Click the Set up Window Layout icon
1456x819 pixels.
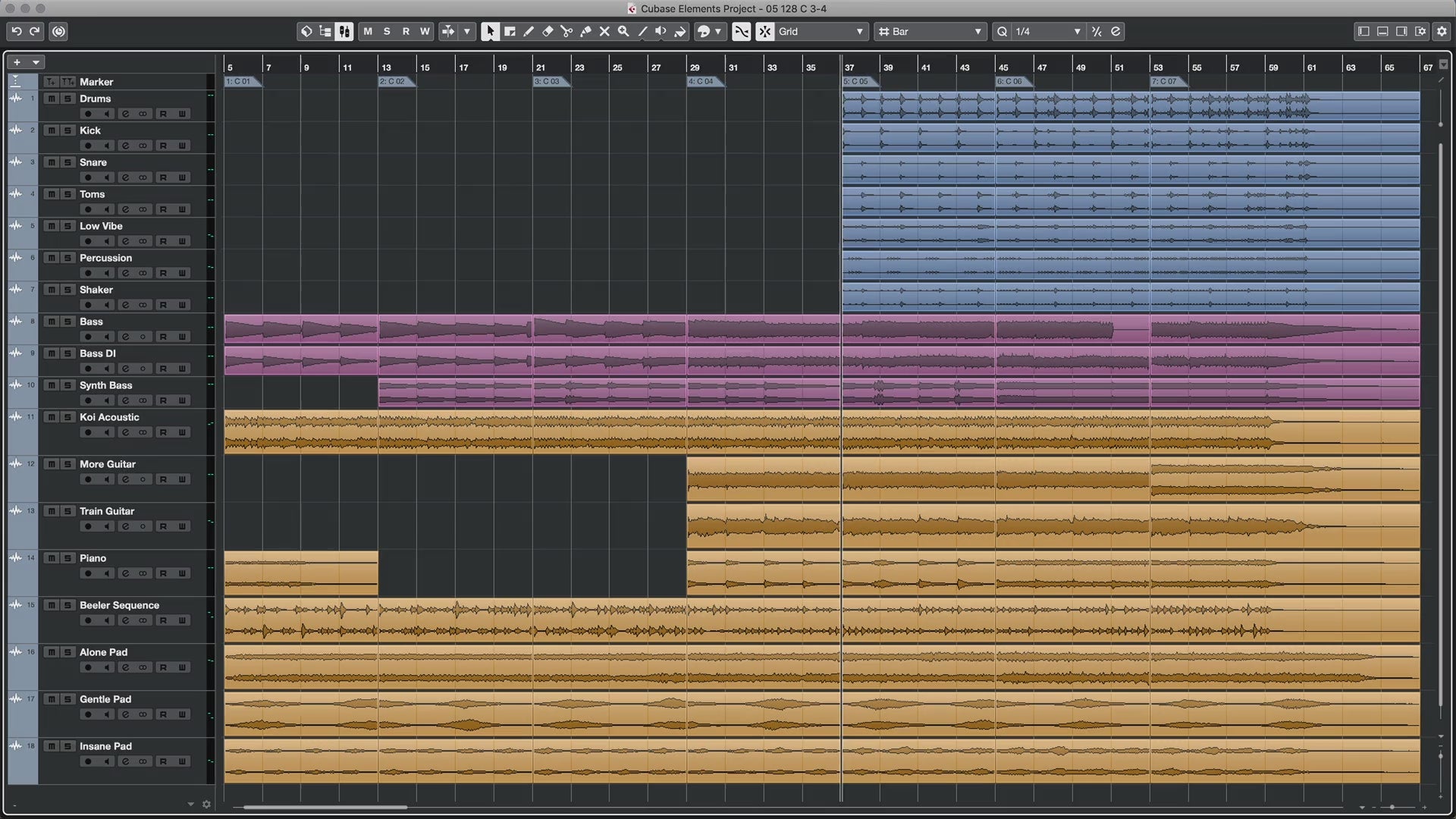[1421, 31]
